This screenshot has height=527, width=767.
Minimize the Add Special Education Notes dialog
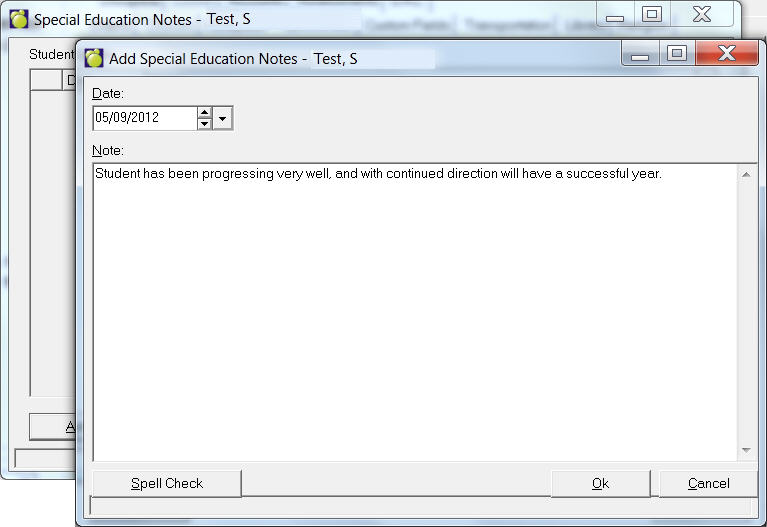pyautogui.click(x=640, y=53)
